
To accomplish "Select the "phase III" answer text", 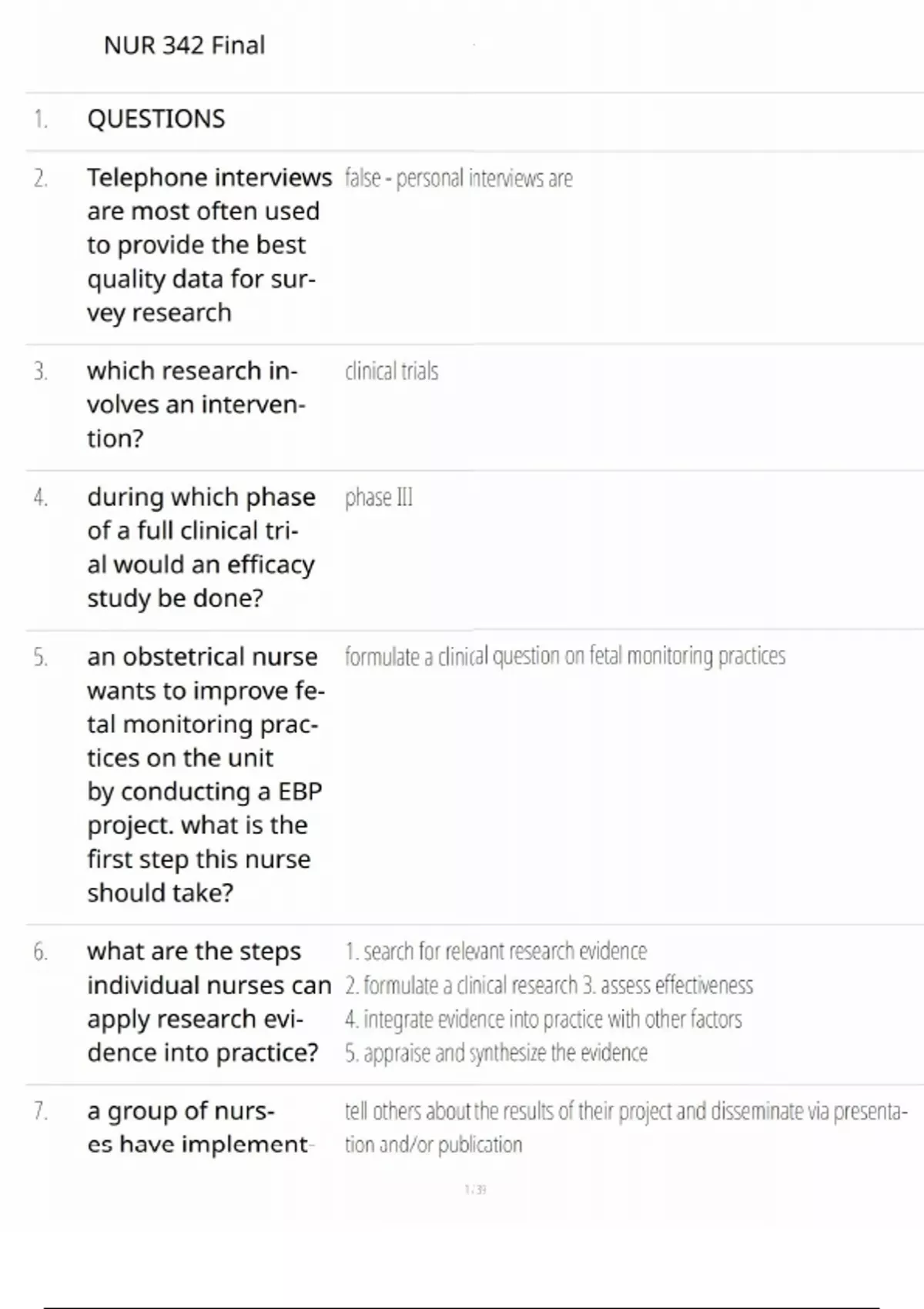I will [x=379, y=498].
